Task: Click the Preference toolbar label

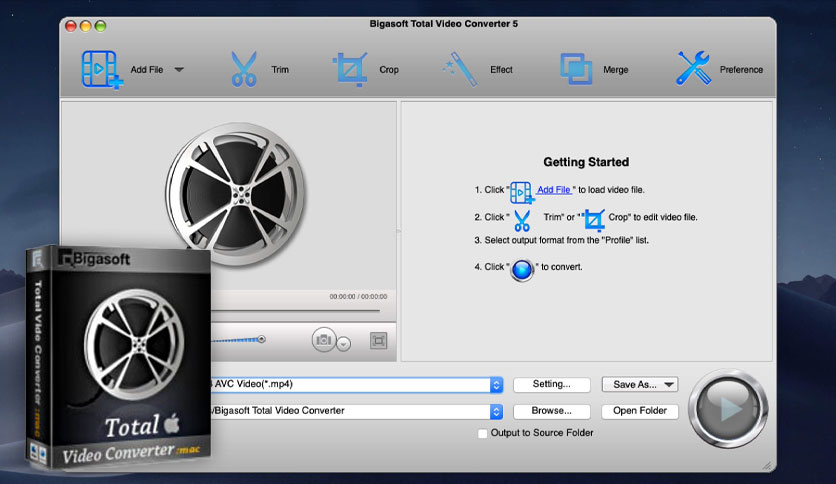Action: tap(741, 70)
